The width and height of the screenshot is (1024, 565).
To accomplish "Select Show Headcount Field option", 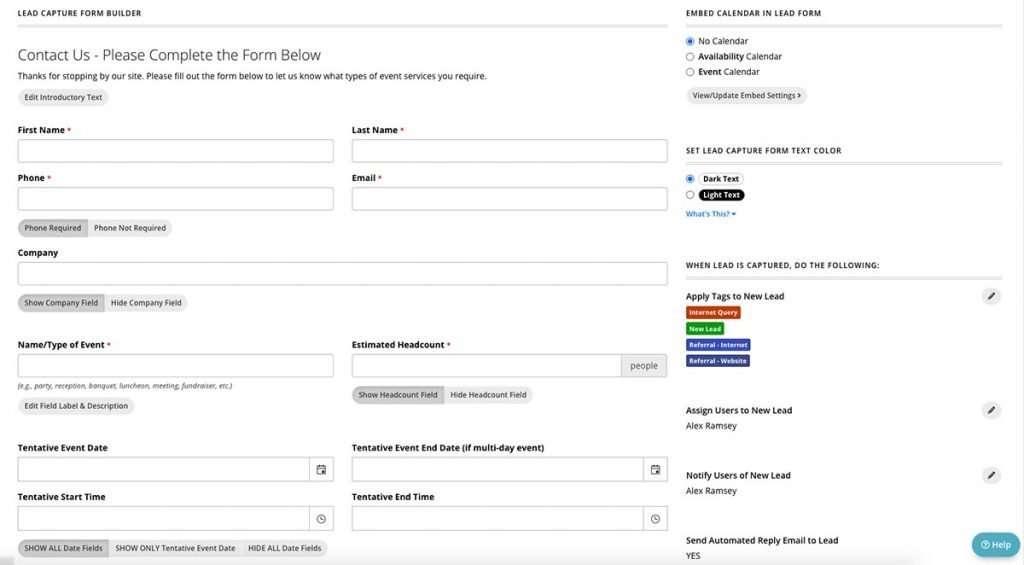I will 398,395.
